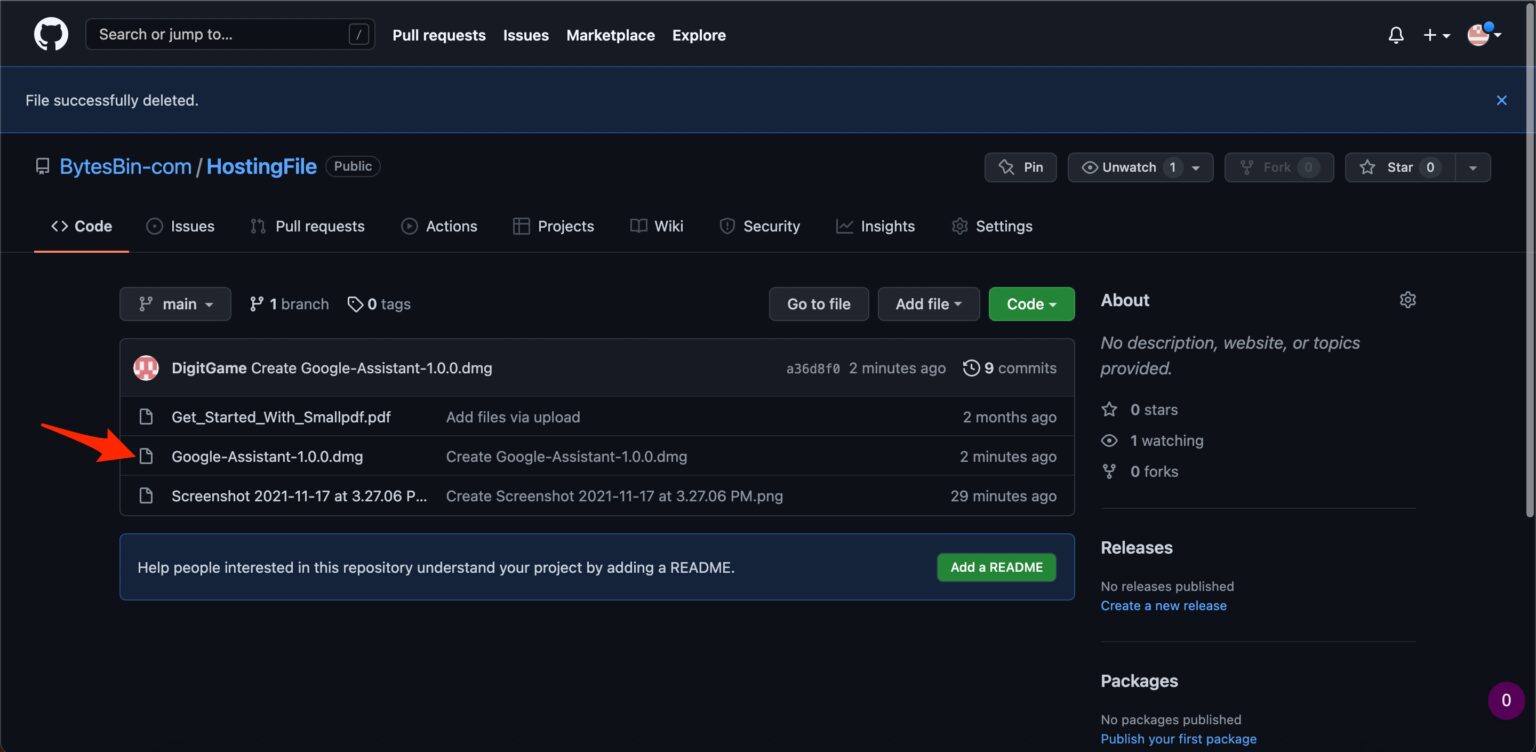The image size is (1536, 752).
Task: Open the Add file dropdown
Action: coord(928,304)
